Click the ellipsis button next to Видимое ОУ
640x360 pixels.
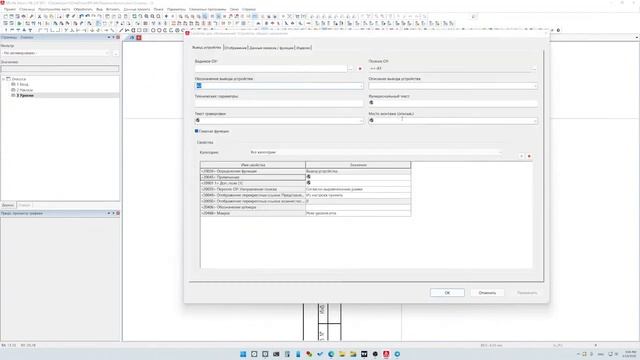click(x=351, y=69)
